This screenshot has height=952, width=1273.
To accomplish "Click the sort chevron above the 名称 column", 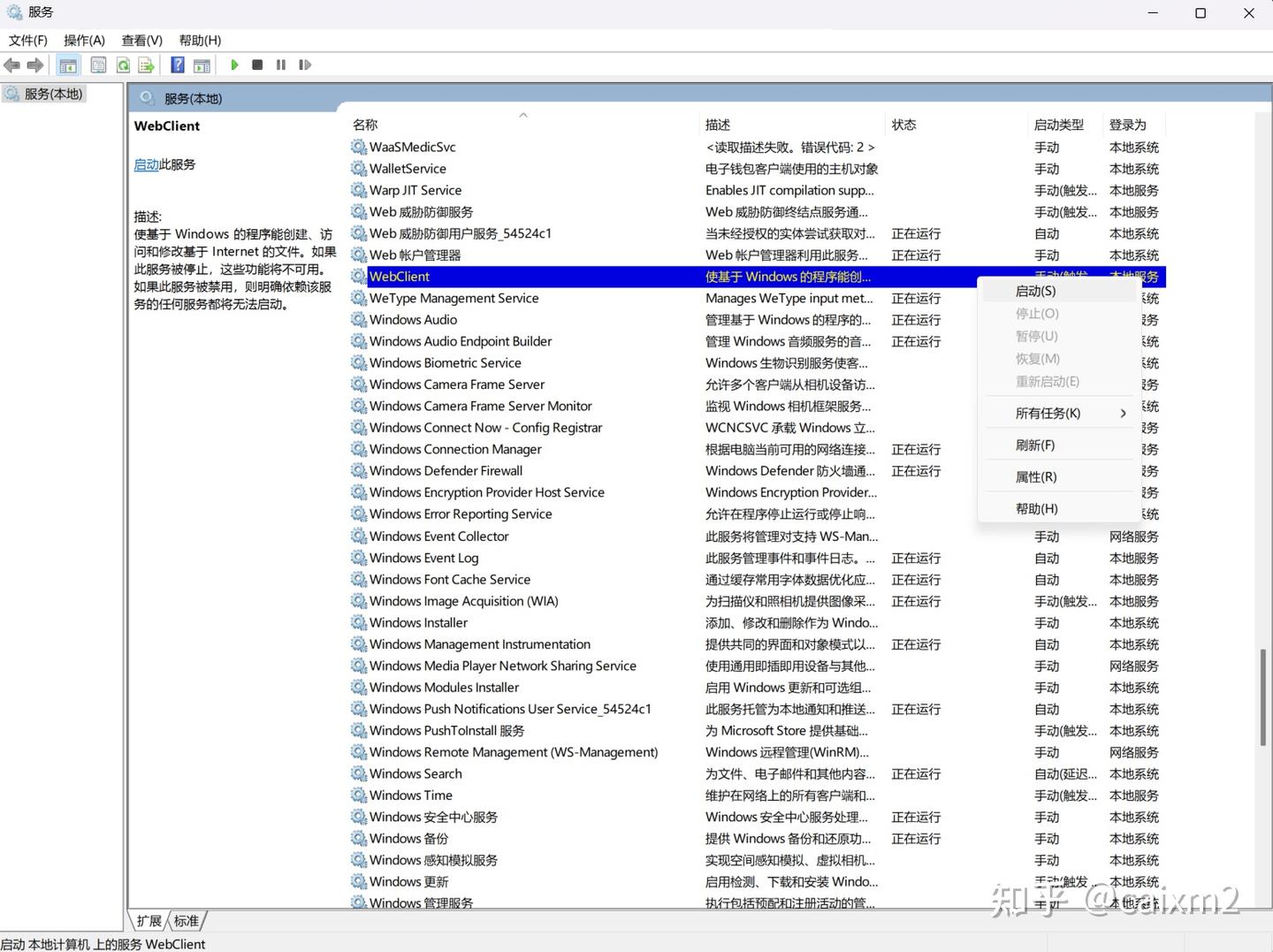I will point(523,115).
